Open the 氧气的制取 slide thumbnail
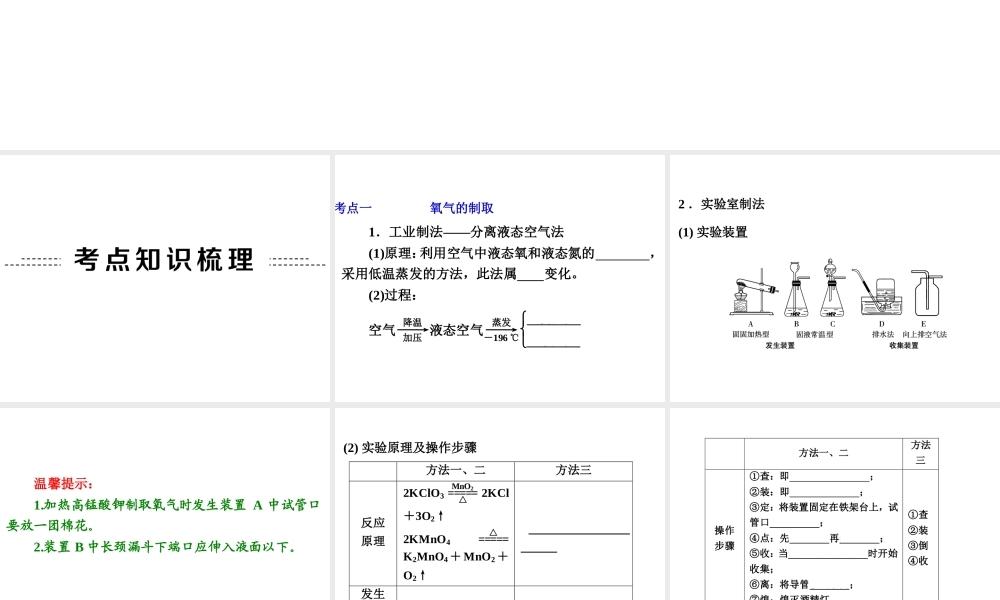 tap(499, 278)
